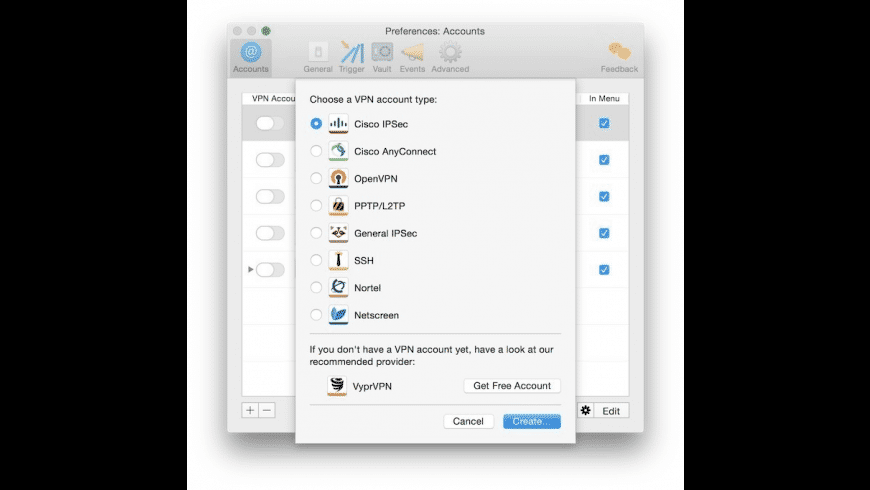Open the Feedback icon
Screen dimensions: 870x490
[x=619, y=52]
